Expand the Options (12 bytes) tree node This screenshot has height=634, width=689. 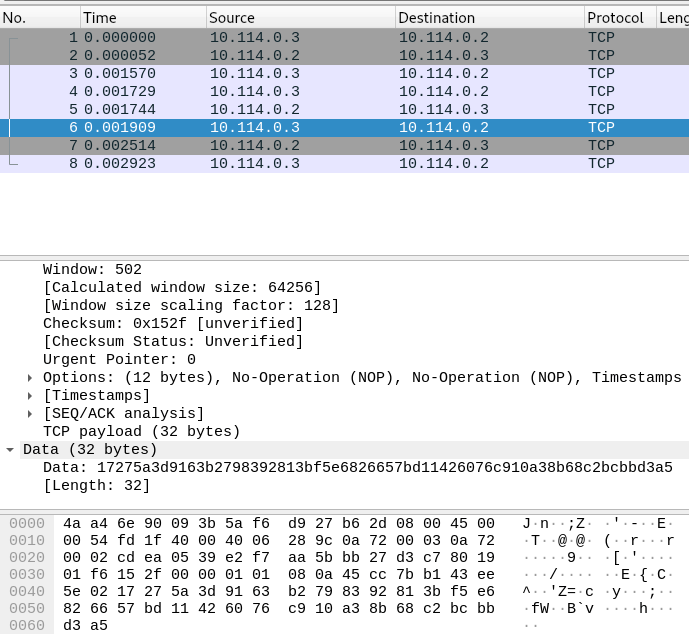(30, 378)
